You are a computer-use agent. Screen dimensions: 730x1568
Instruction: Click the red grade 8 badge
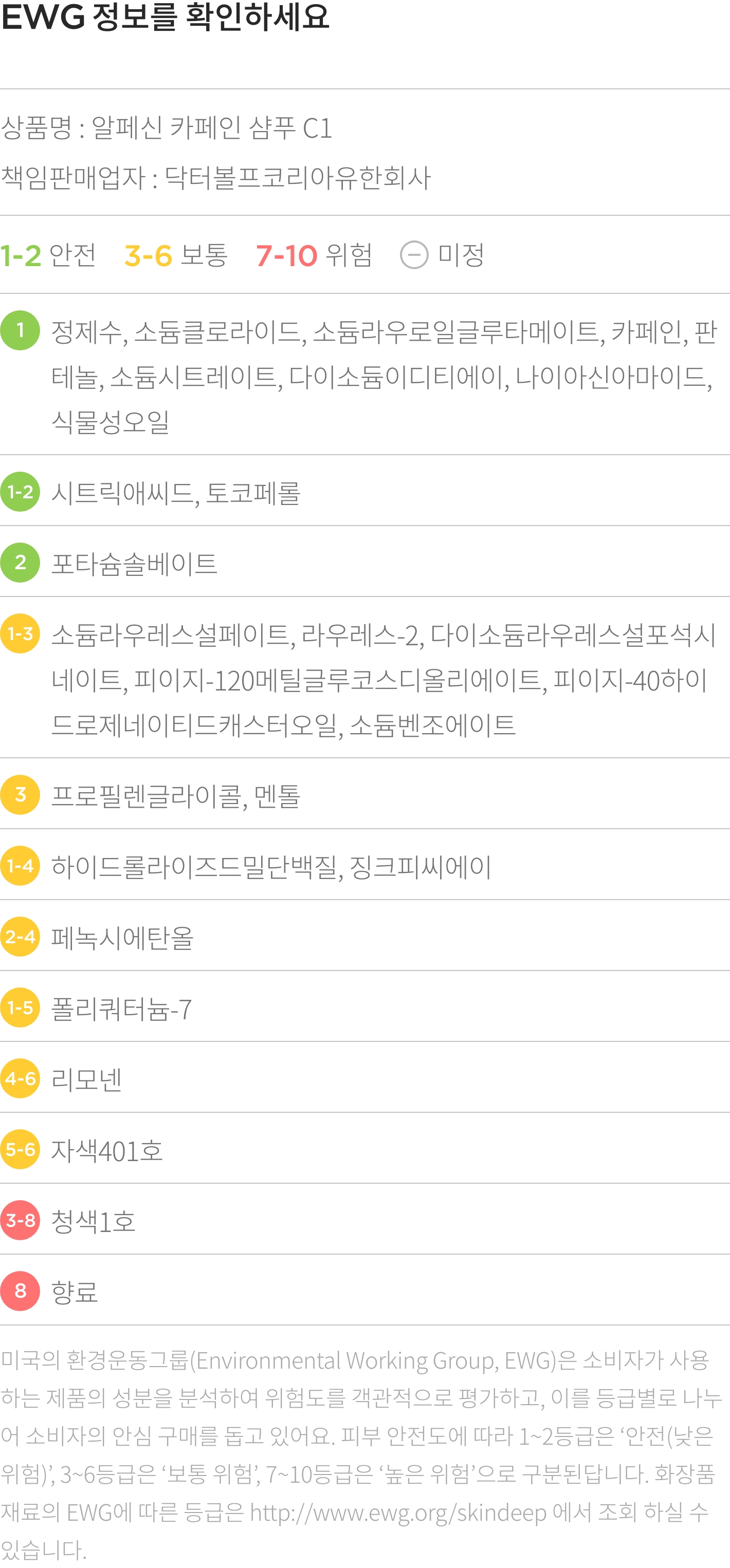click(x=20, y=1291)
